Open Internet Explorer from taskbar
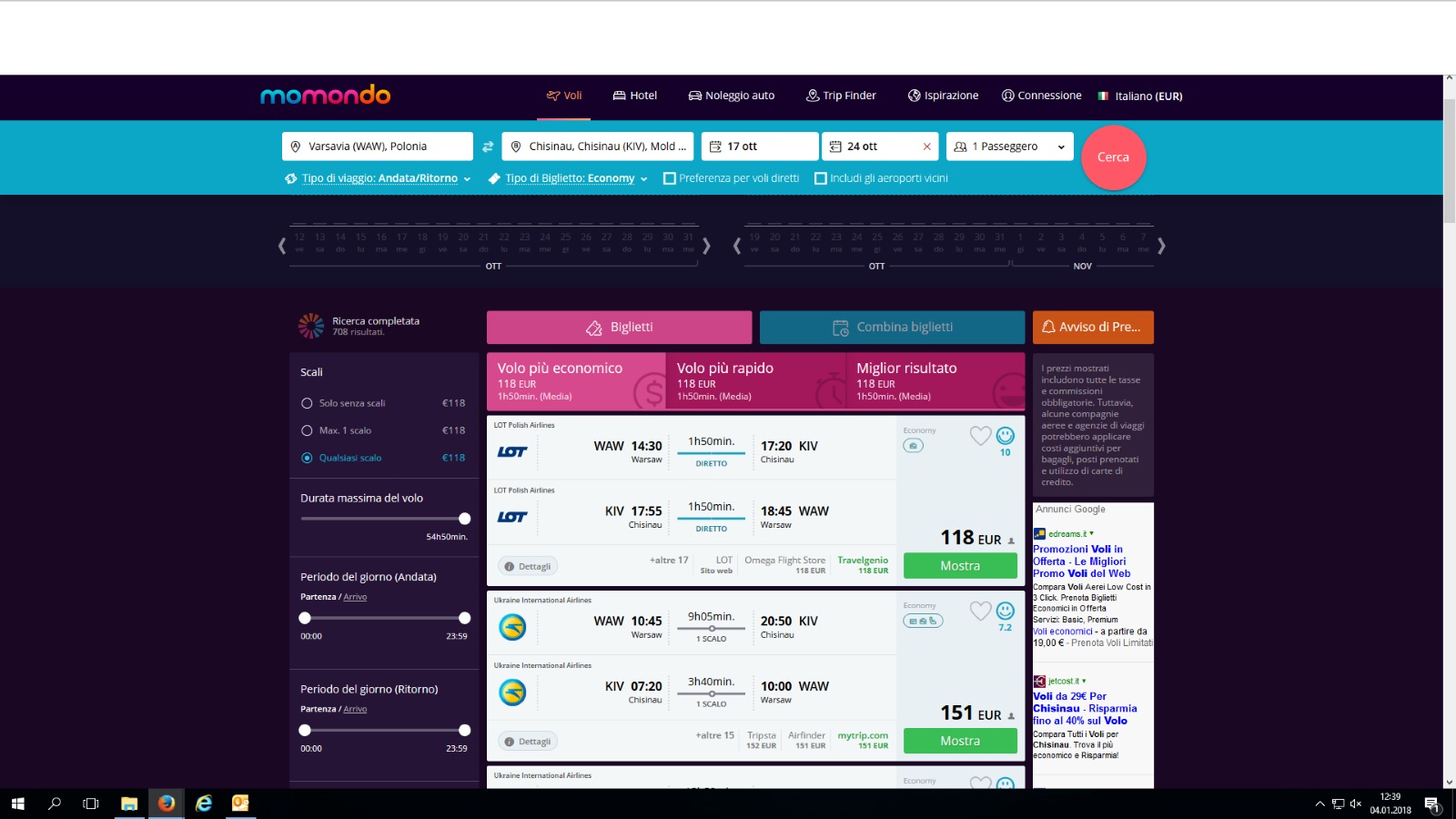This screenshot has width=1456, height=819. [x=204, y=804]
